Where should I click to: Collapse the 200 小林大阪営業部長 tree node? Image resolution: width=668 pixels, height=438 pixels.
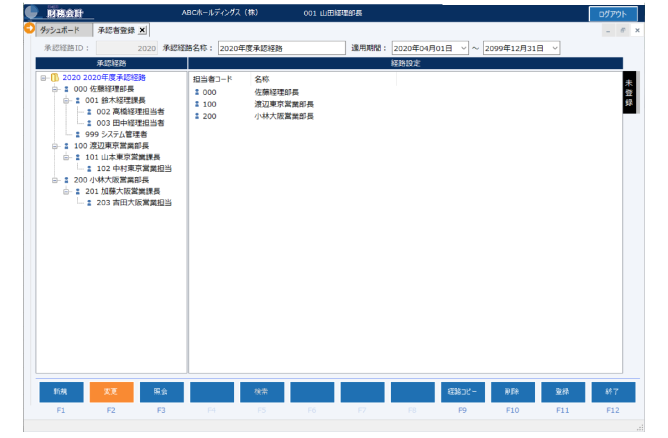[54, 180]
